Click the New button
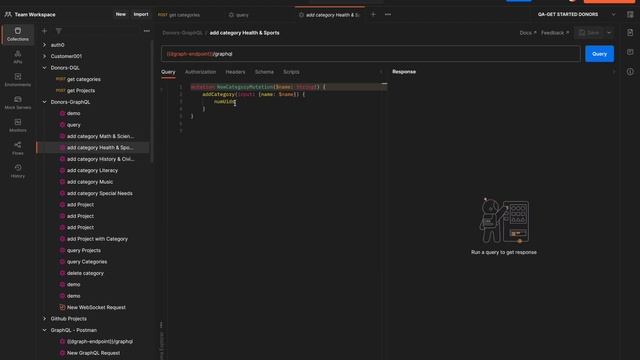 coord(120,14)
